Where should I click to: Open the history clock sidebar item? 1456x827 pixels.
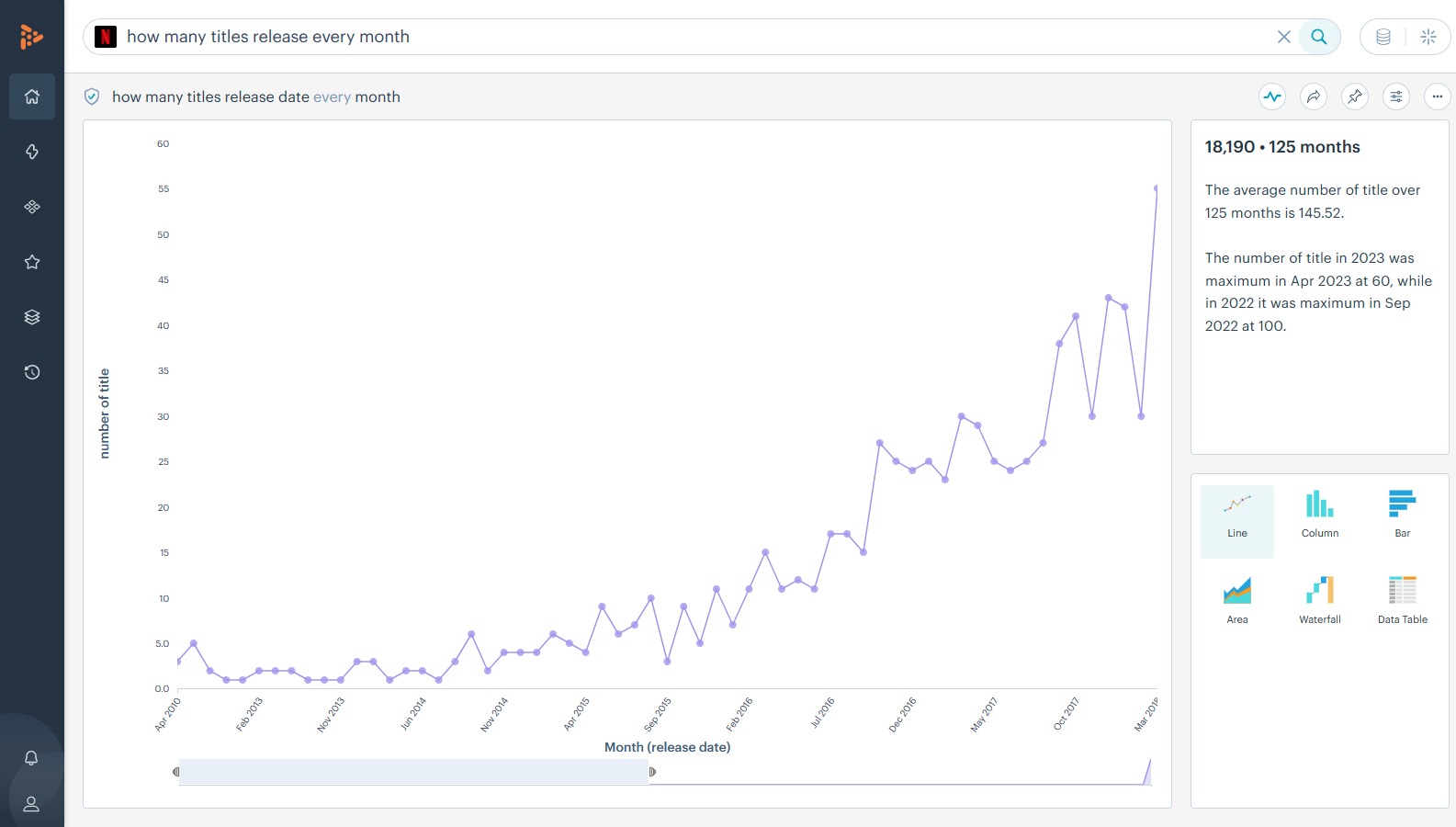32,372
